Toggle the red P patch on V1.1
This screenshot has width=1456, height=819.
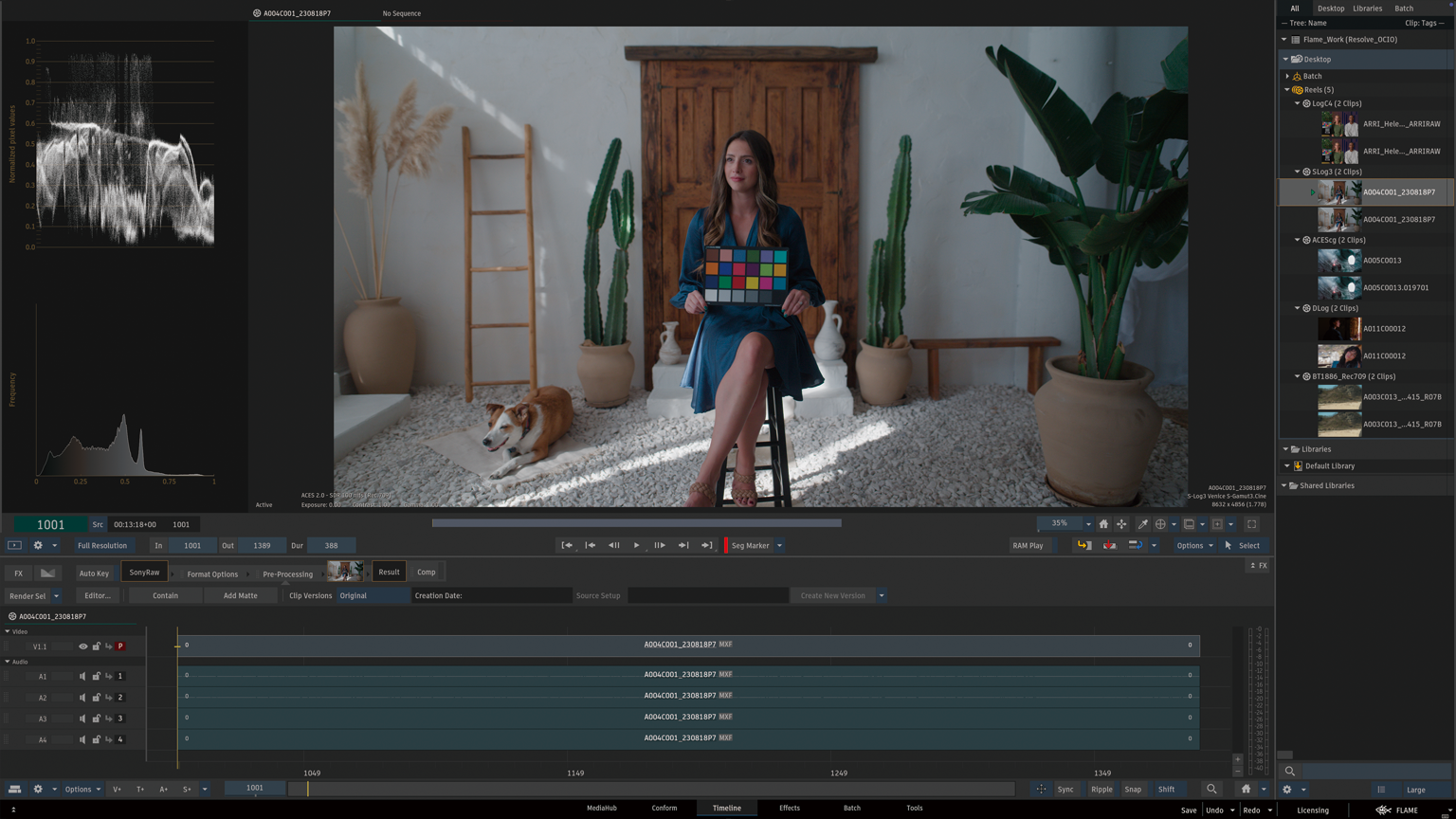(120, 646)
